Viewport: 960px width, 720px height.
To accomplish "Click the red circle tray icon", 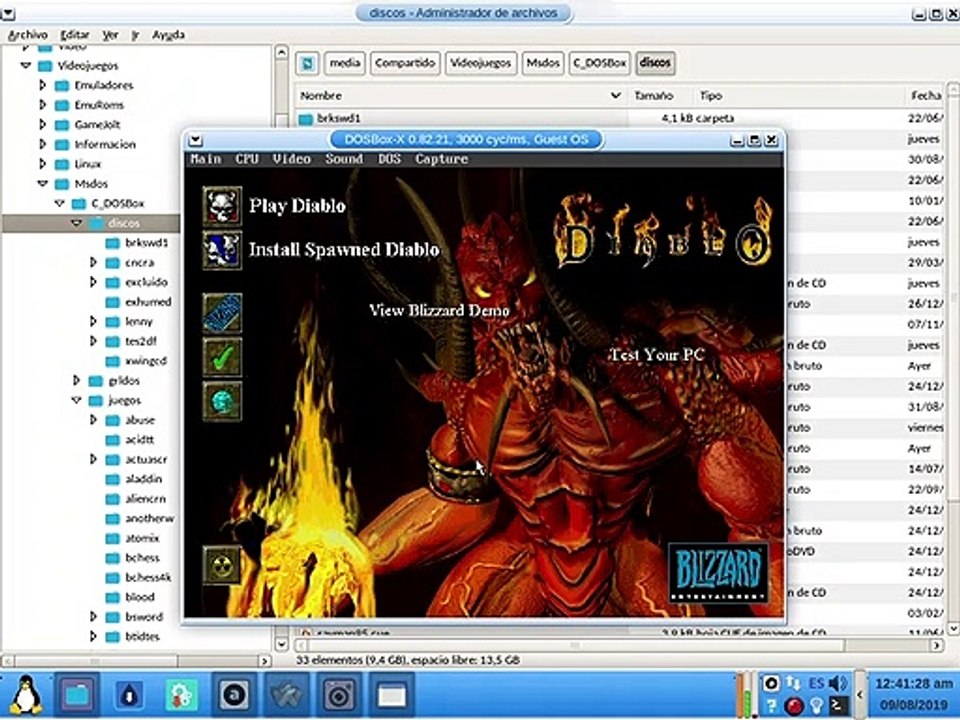I will click(793, 706).
